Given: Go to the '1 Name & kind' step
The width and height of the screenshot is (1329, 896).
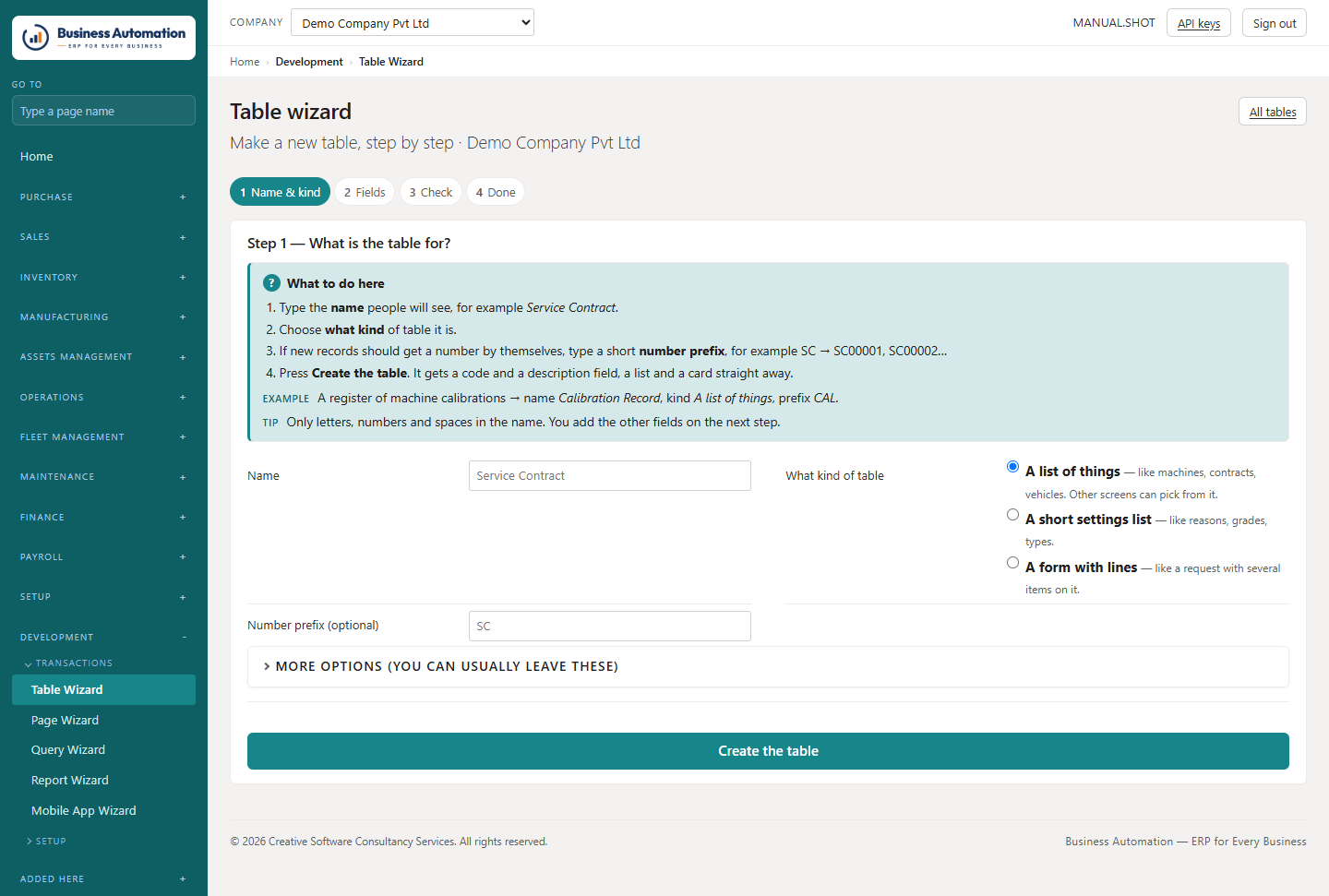Looking at the screenshot, I should click(280, 192).
